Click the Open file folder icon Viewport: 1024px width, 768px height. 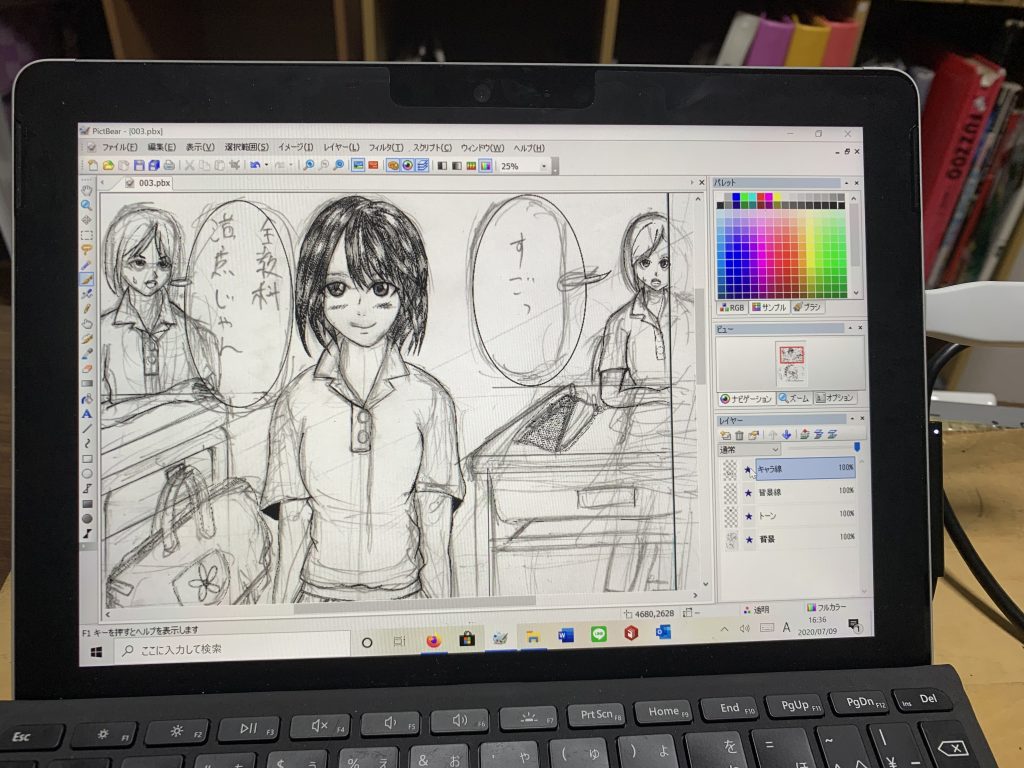pos(108,166)
